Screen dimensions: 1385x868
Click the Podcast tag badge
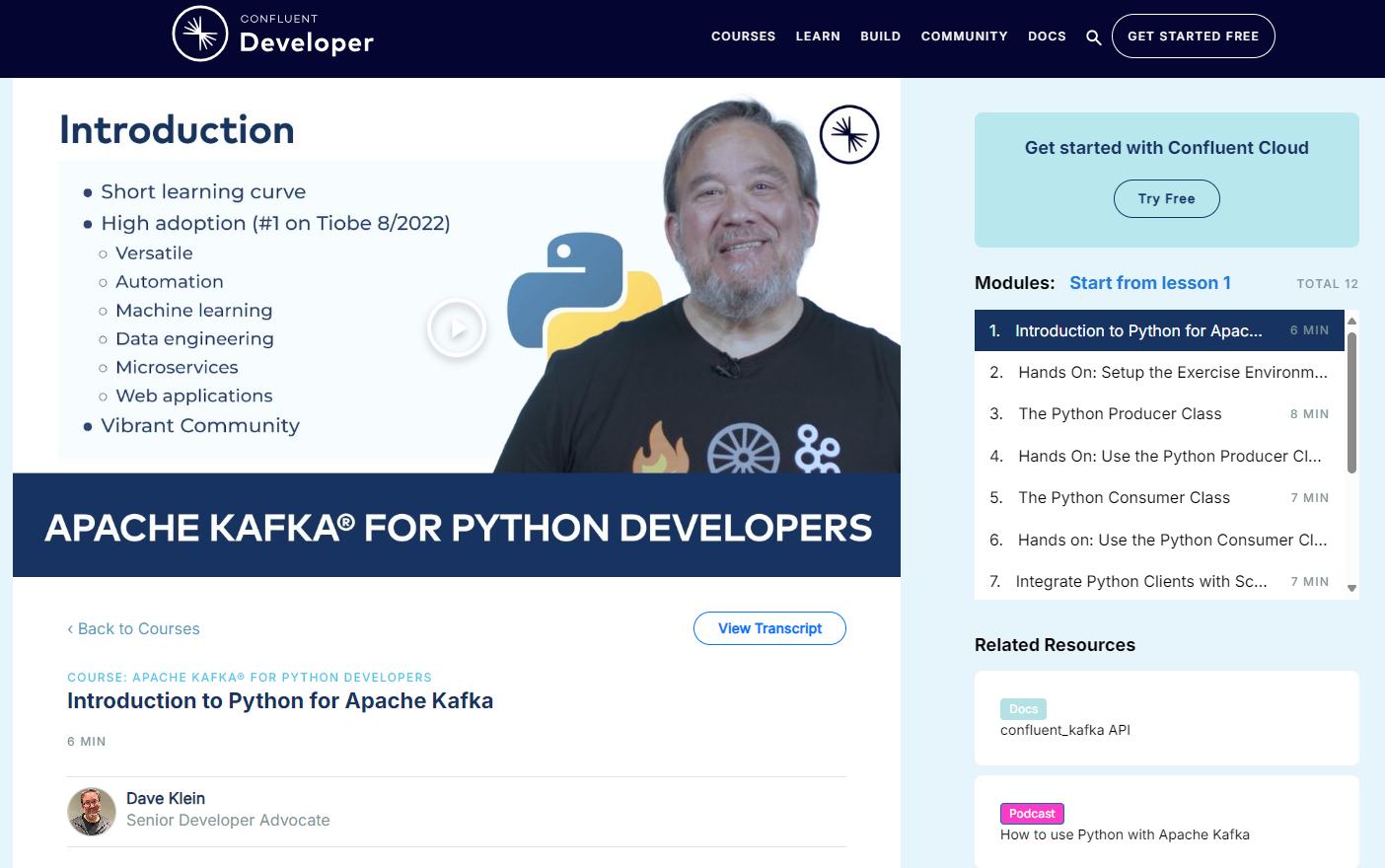click(1032, 814)
